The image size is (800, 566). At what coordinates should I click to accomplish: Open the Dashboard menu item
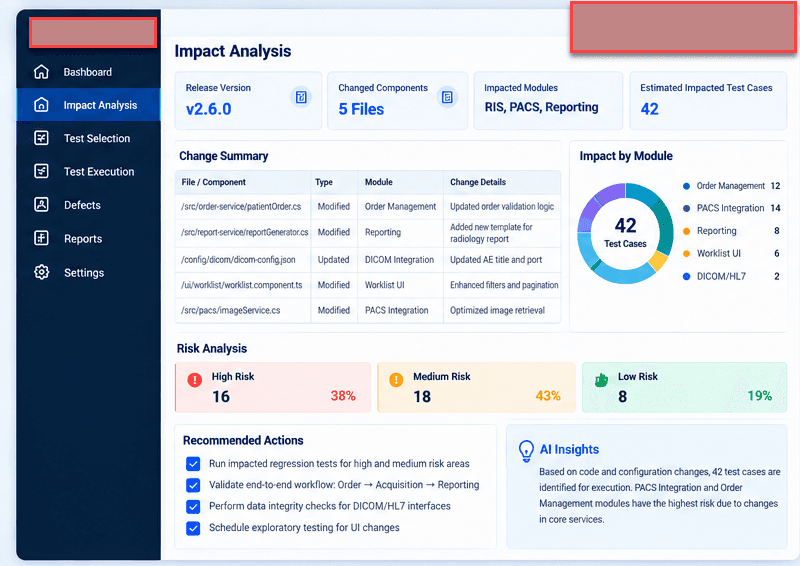(88, 72)
